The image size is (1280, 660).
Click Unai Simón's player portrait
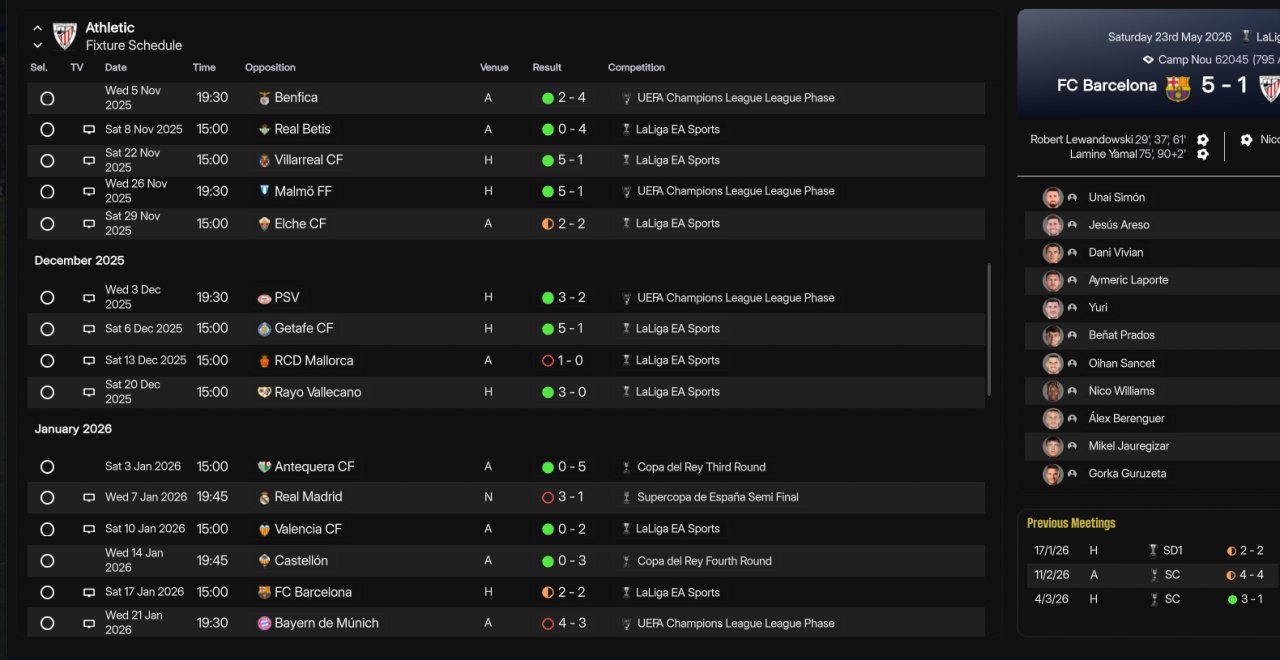[x=1052, y=198]
